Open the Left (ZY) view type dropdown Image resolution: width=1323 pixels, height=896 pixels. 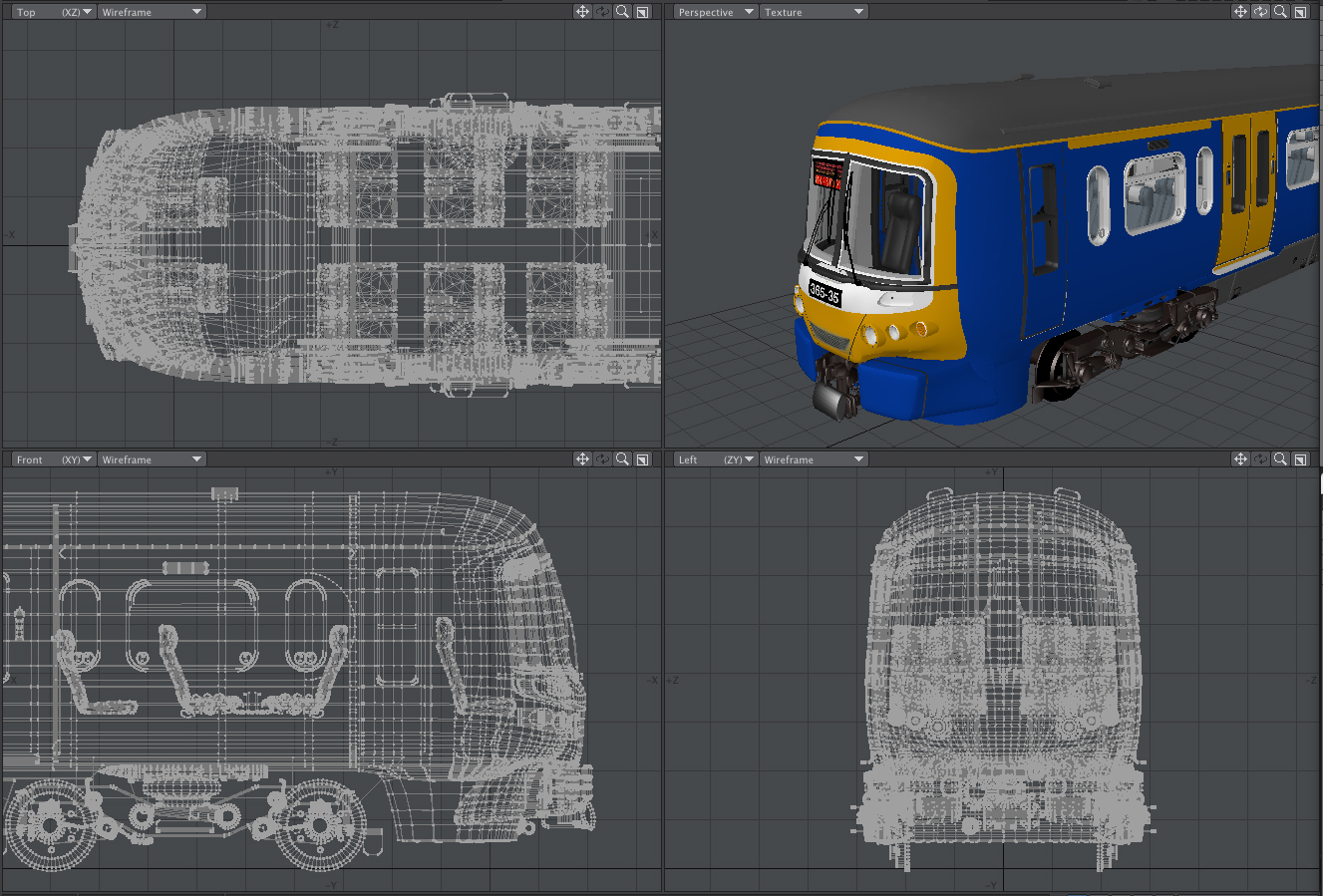click(x=715, y=459)
